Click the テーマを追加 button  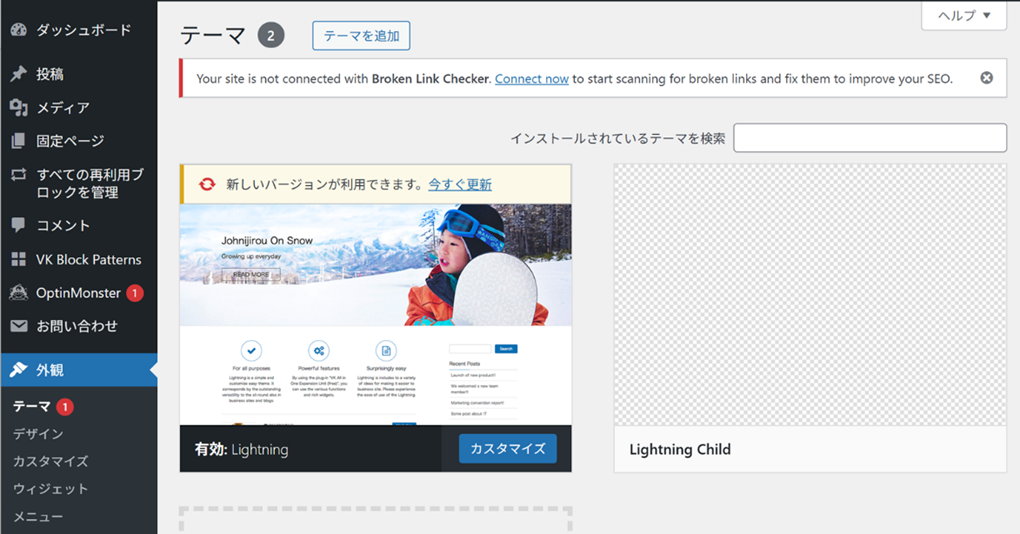click(361, 36)
